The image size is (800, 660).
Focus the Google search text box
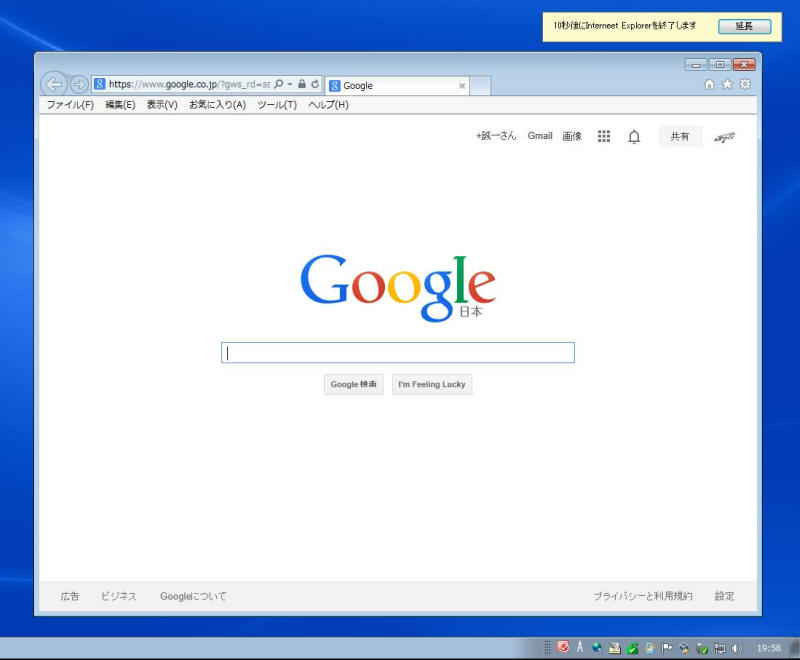click(x=397, y=352)
